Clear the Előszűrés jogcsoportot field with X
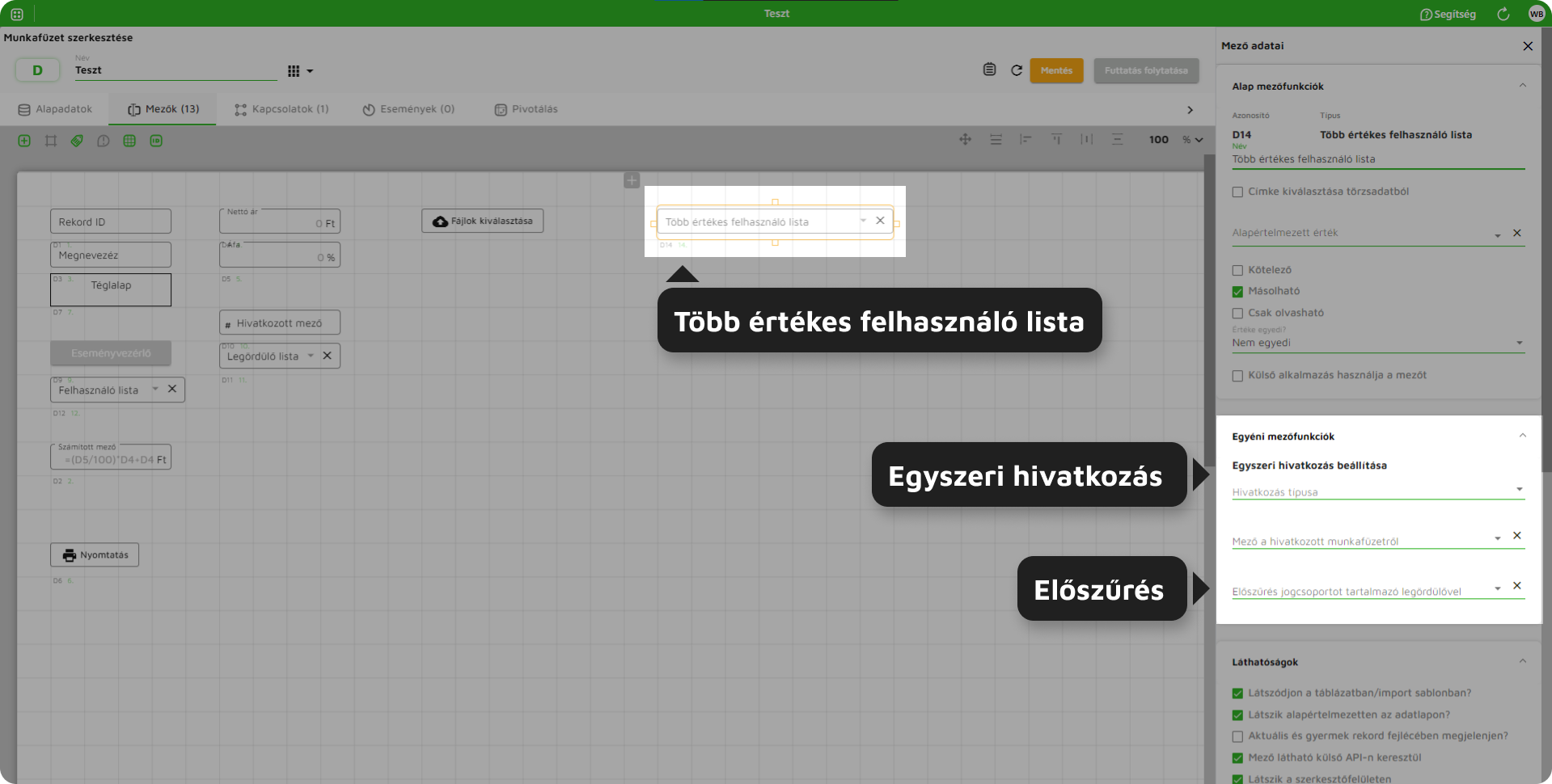This screenshot has width=1552, height=784. 1517,585
